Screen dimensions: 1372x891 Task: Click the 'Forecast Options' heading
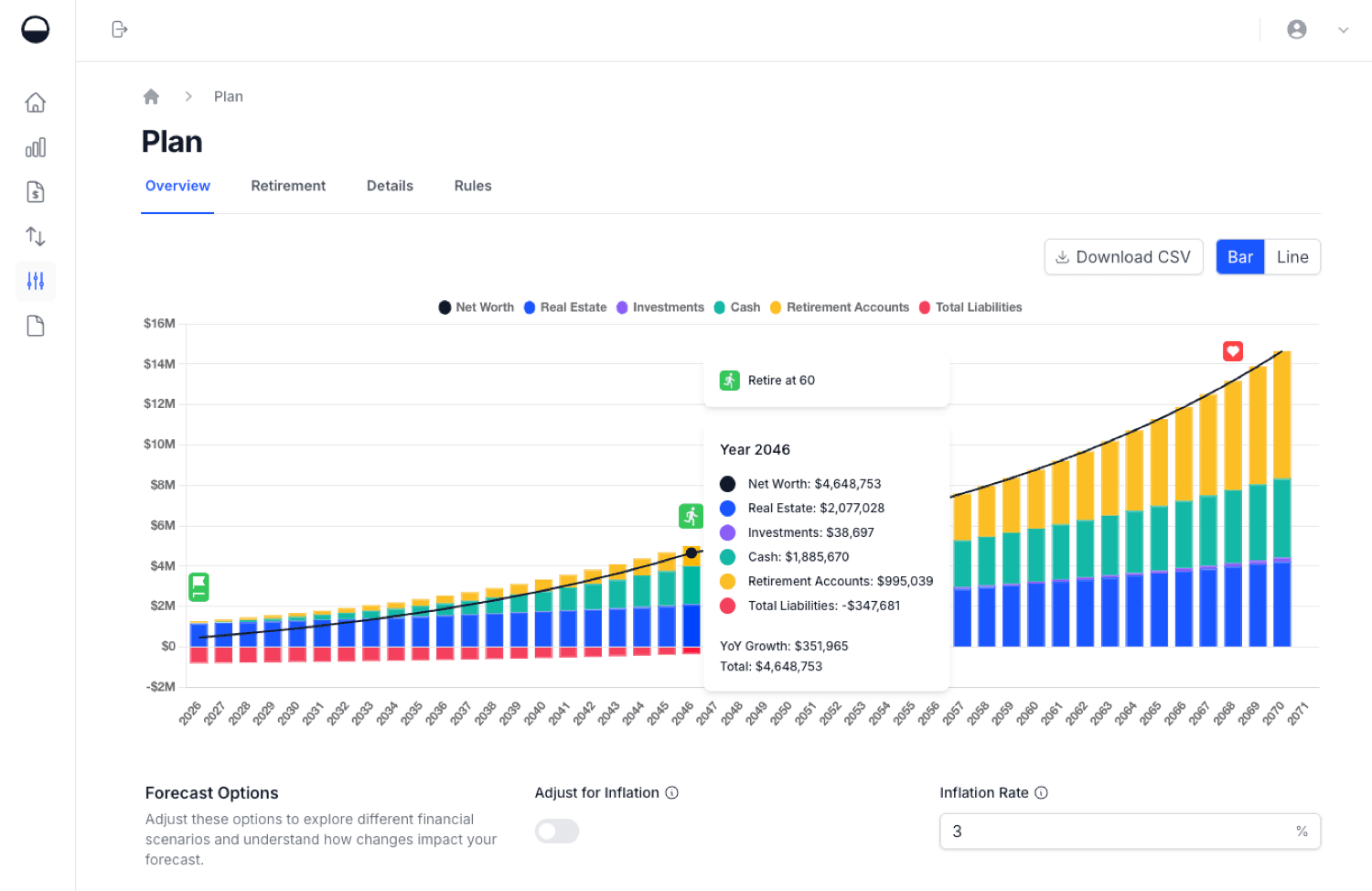point(211,793)
